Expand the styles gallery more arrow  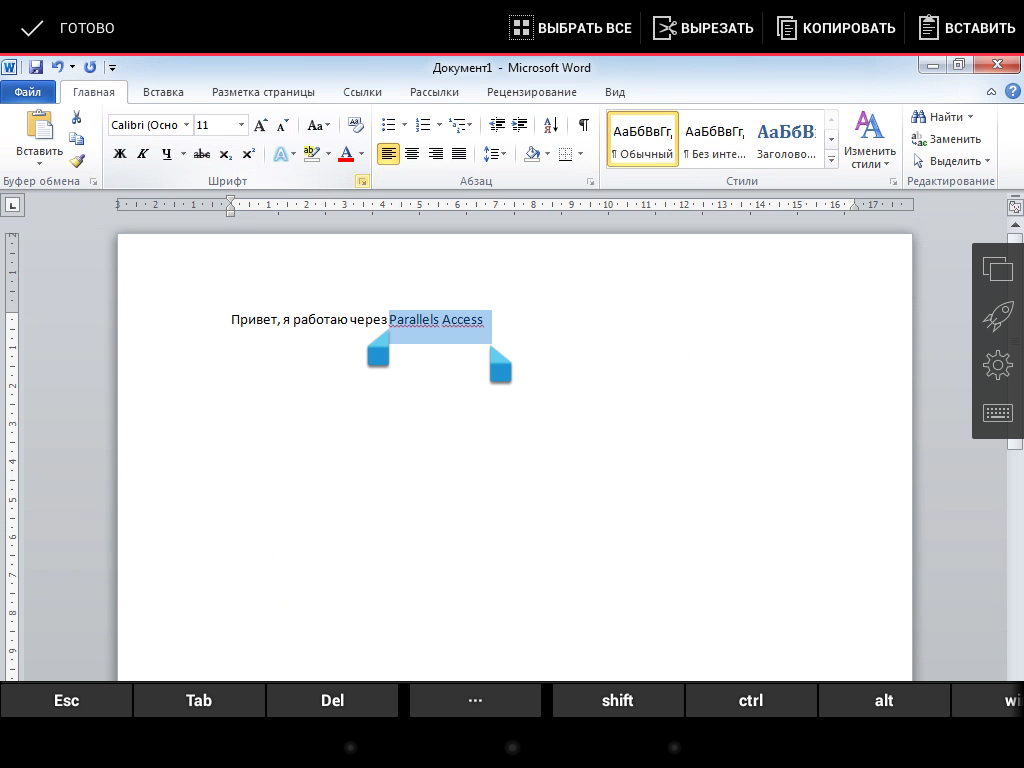click(831, 159)
